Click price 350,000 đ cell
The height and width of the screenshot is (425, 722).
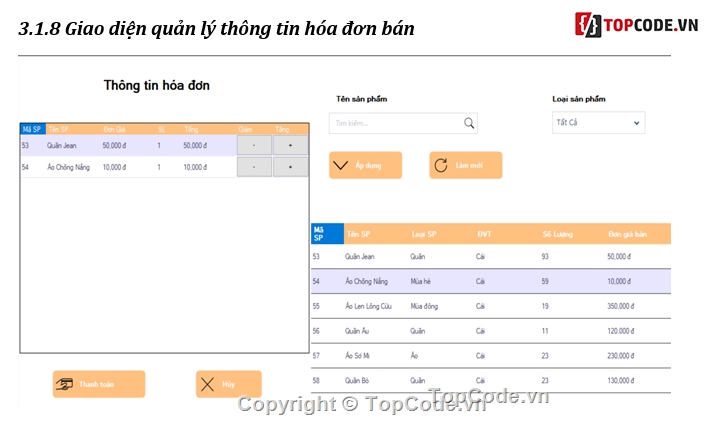(620, 306)
